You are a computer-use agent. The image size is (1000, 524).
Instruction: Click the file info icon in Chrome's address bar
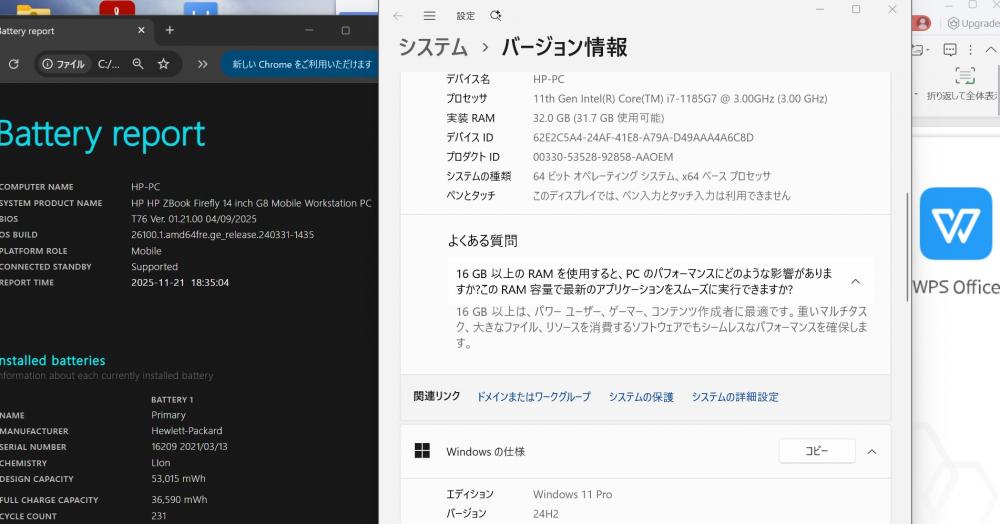point(47,64)
